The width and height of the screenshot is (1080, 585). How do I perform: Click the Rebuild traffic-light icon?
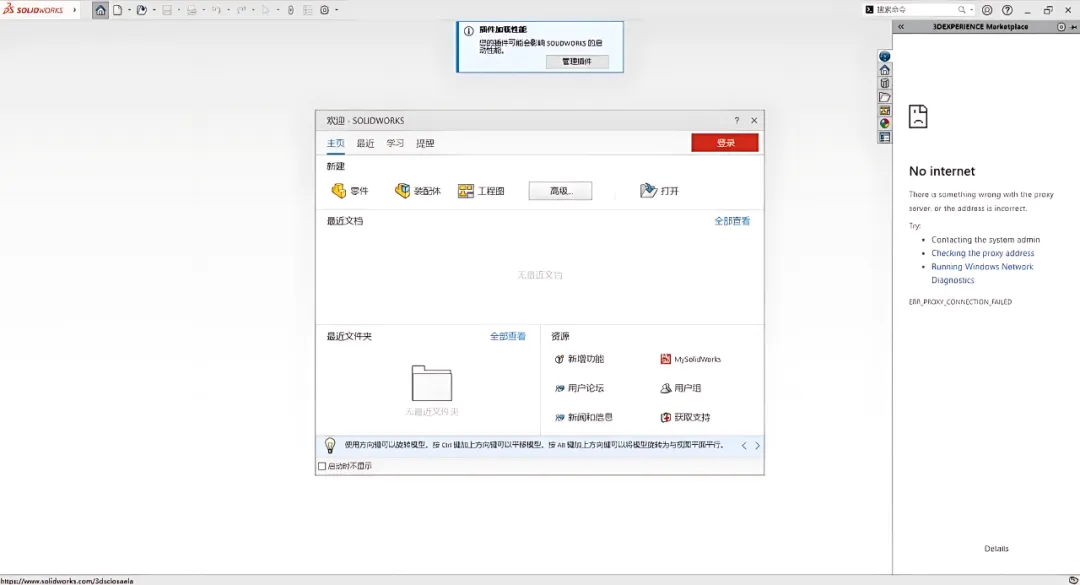click(x=291, y=10)
